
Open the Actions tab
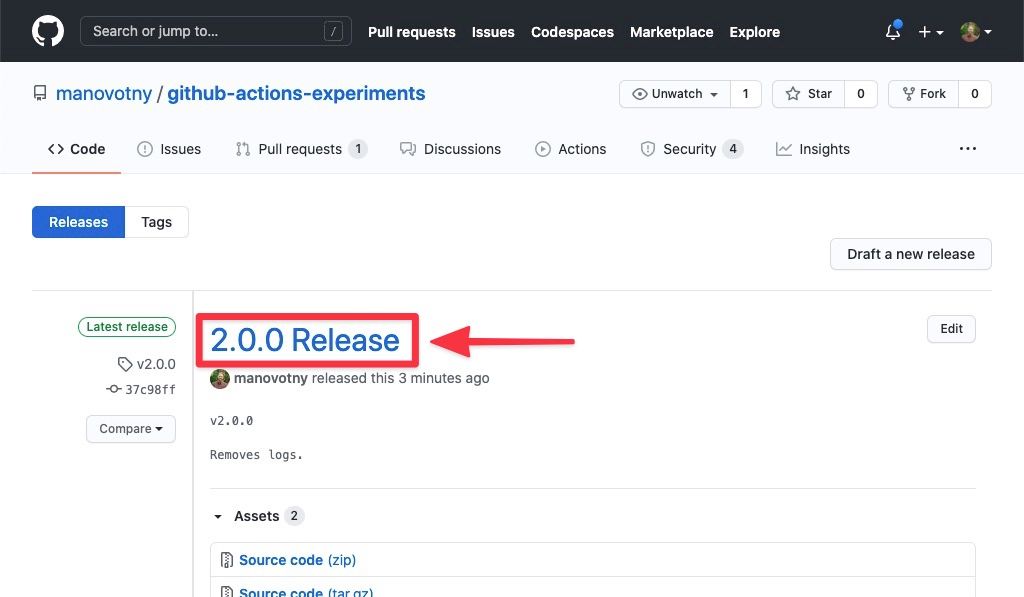point(571,149)
